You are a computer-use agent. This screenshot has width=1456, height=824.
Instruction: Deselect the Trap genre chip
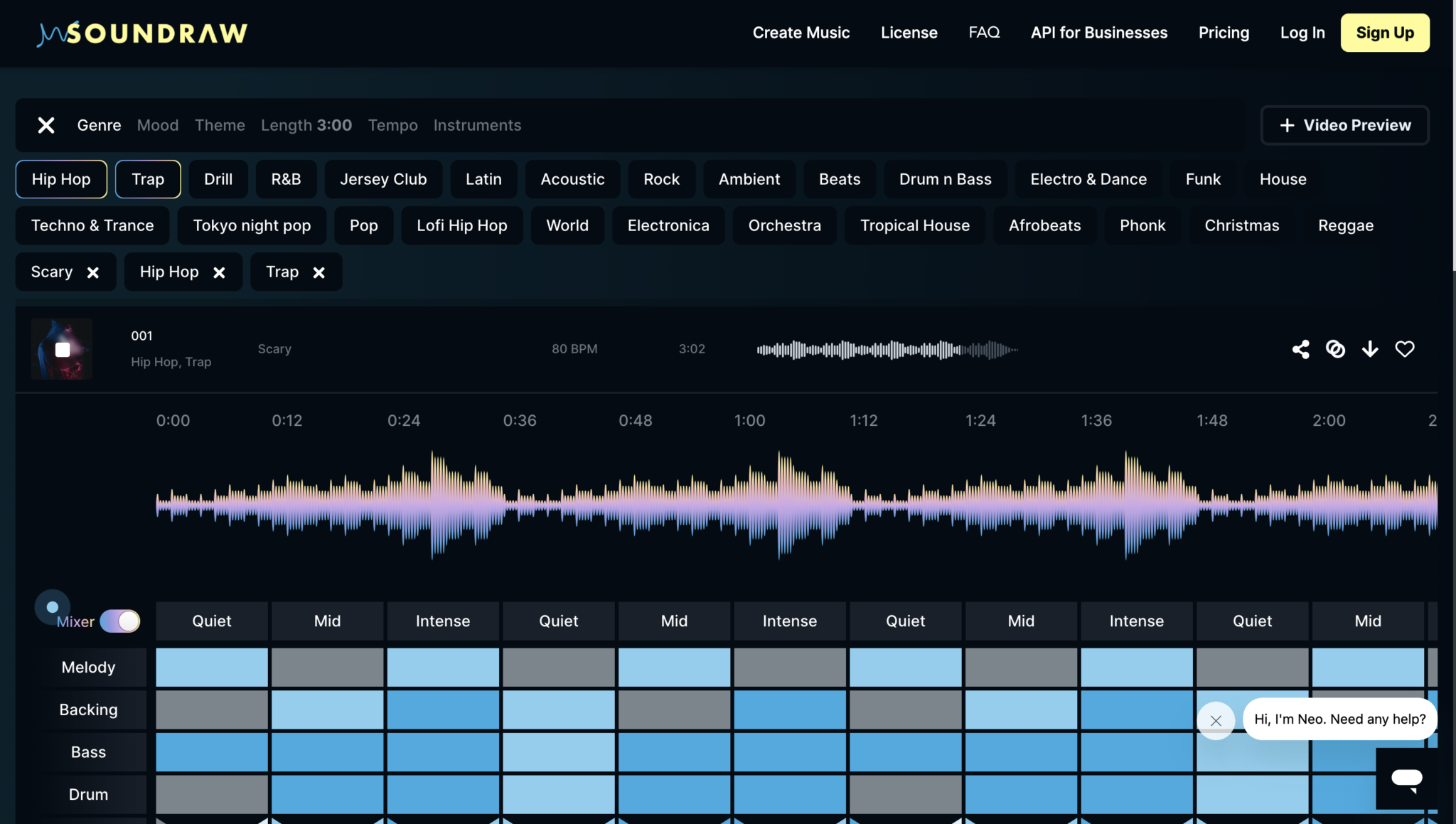(148, 179)
